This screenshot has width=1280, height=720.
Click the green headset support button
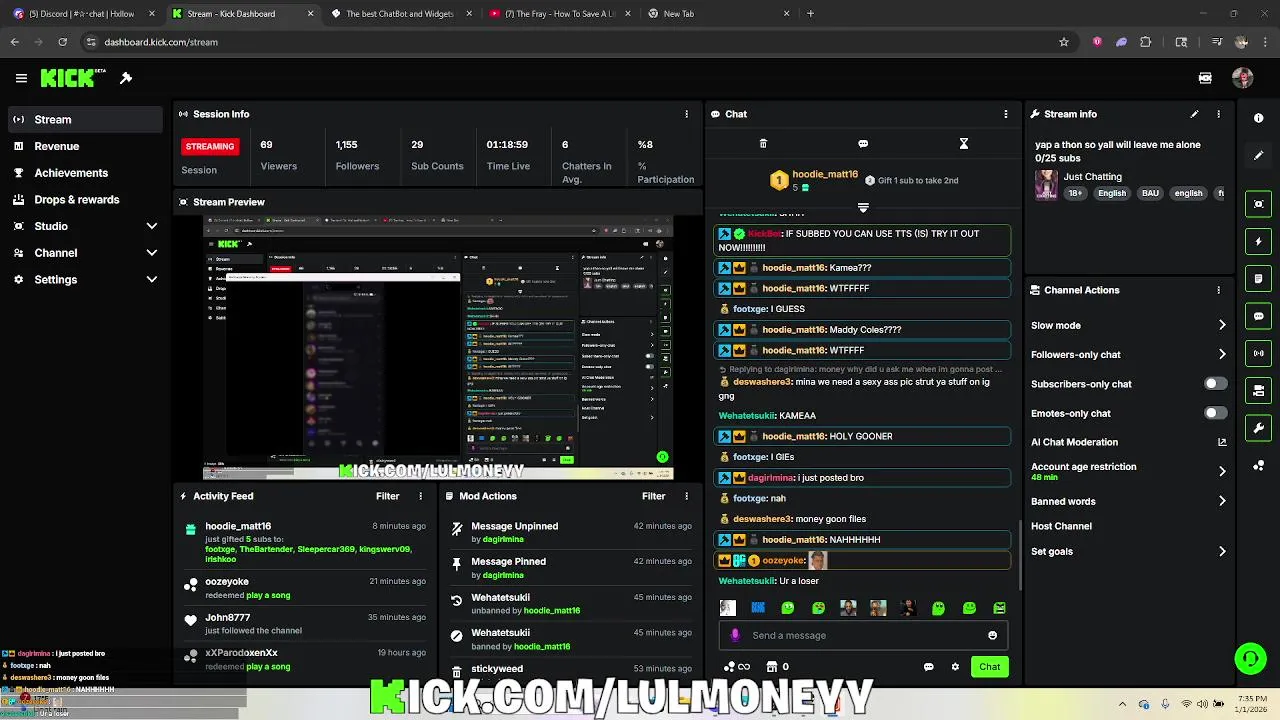1250,659
